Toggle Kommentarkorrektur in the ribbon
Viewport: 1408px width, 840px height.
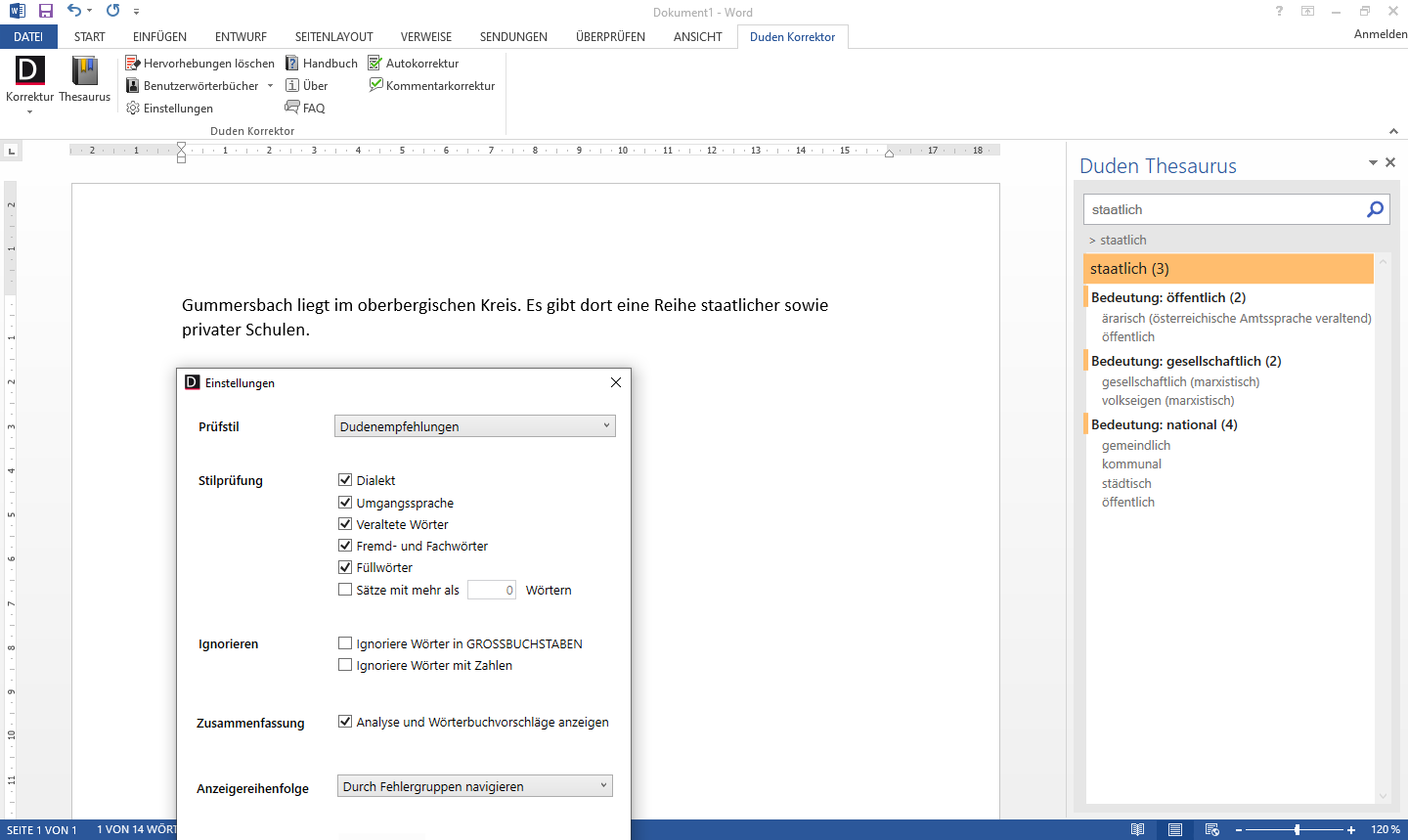431,86
